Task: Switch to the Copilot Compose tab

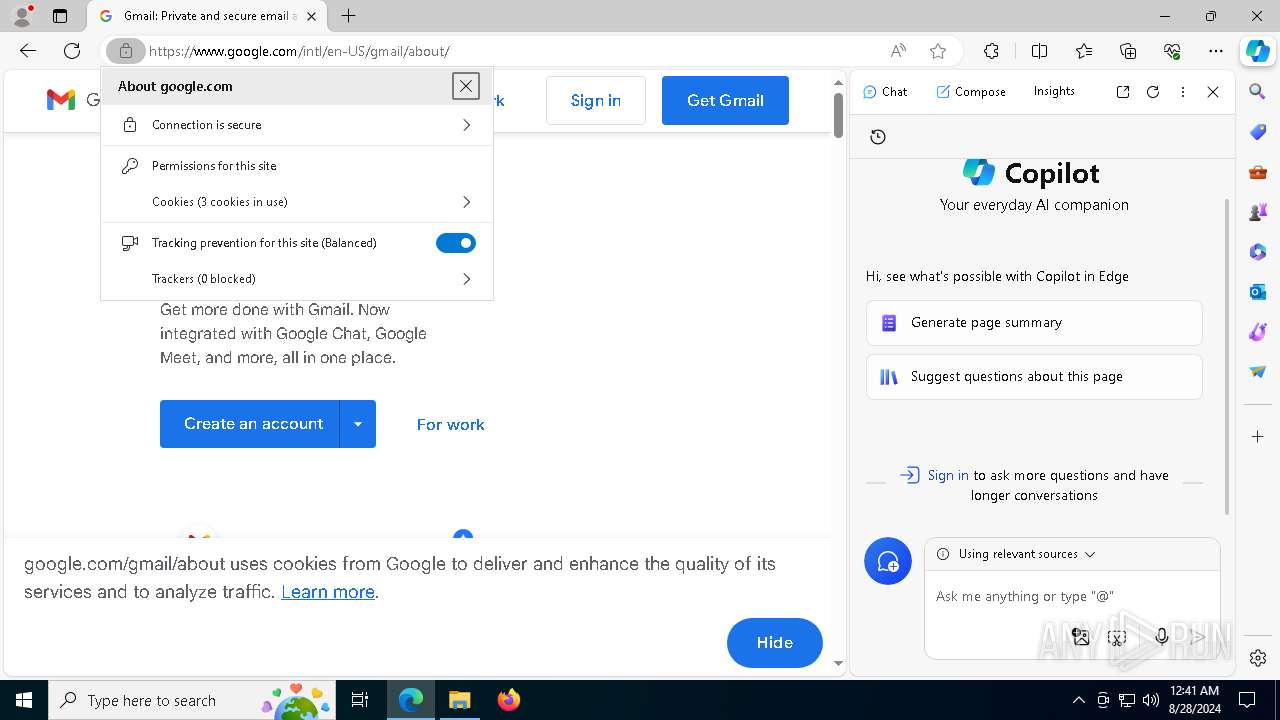Action: (971, 92)
